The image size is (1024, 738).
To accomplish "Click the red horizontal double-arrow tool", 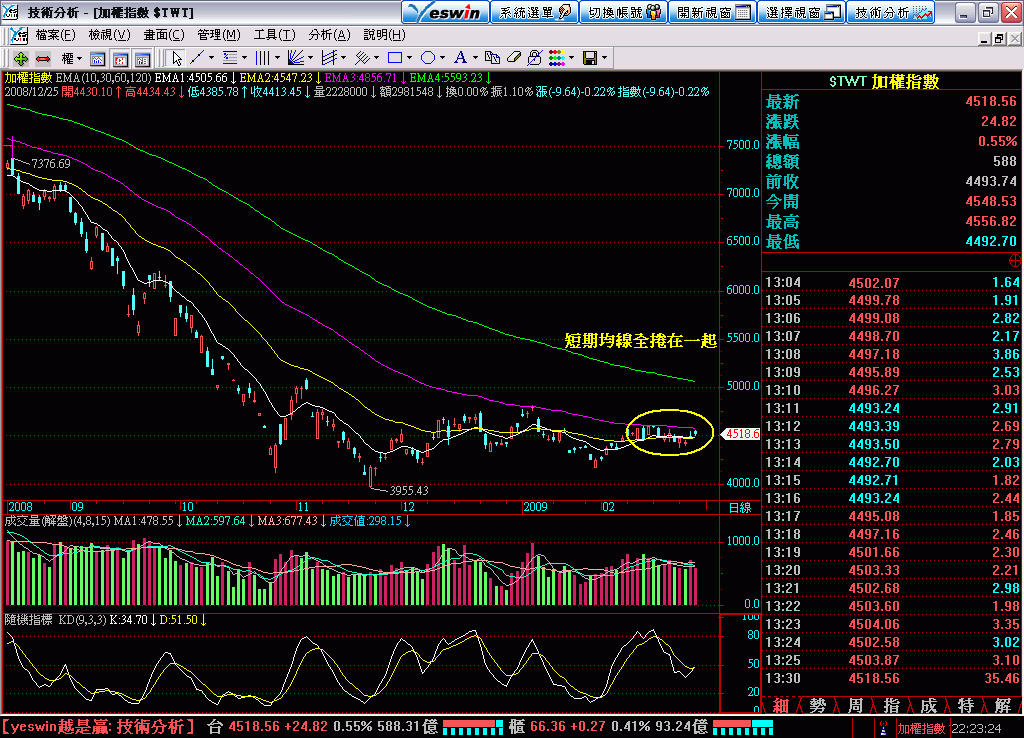I will point(43,59).
